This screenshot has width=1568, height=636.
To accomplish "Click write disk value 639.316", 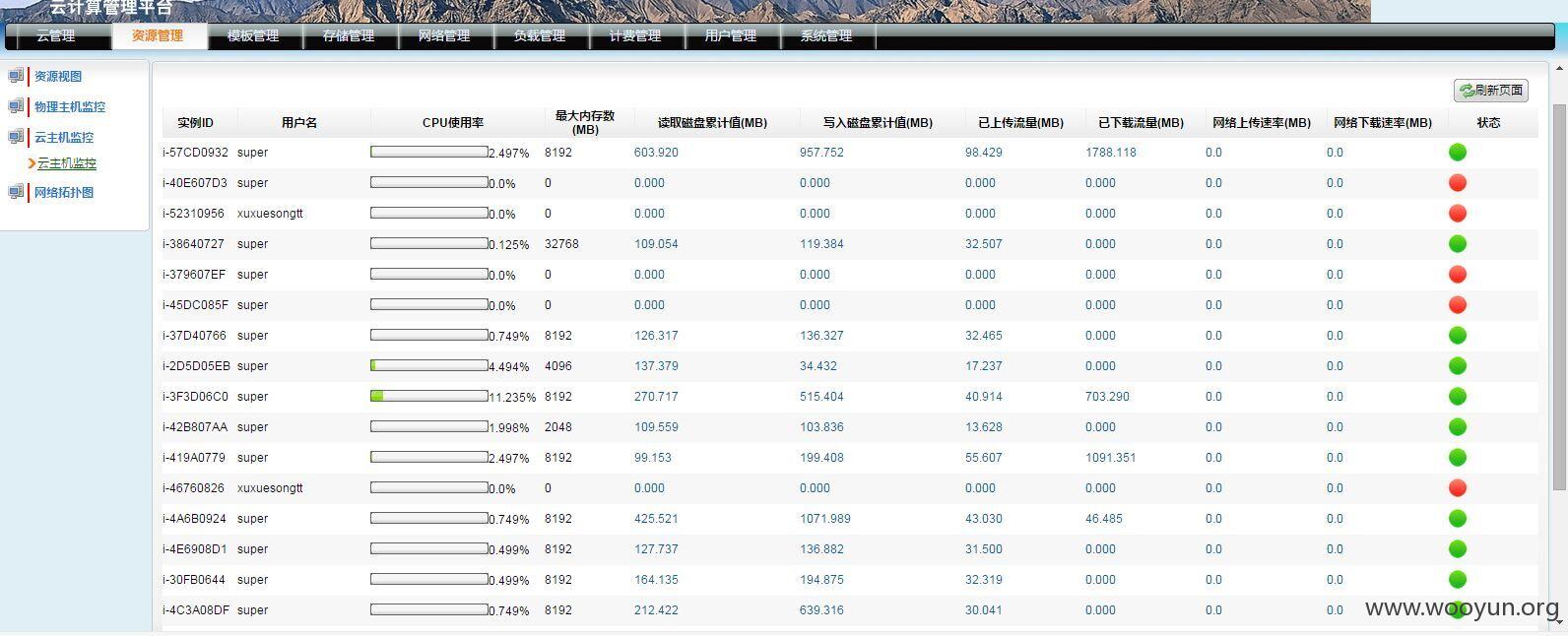I will pyautogui.click(x=821, y=610).
